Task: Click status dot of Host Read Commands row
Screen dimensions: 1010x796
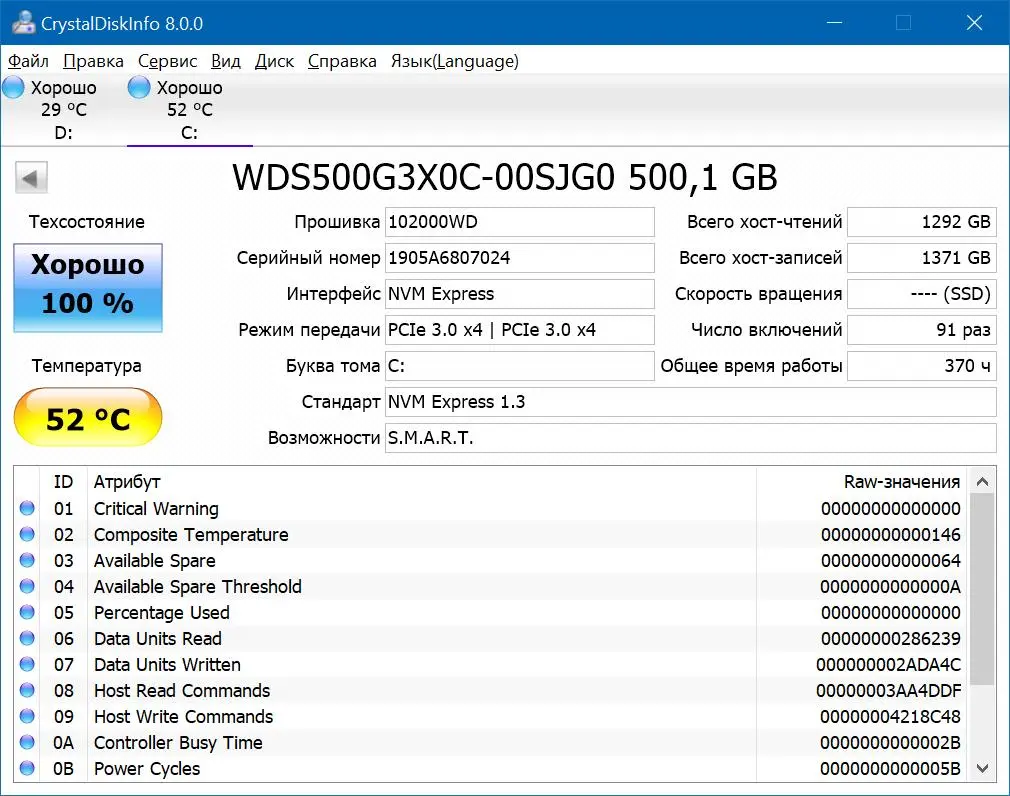Action: tap(27, 690)
